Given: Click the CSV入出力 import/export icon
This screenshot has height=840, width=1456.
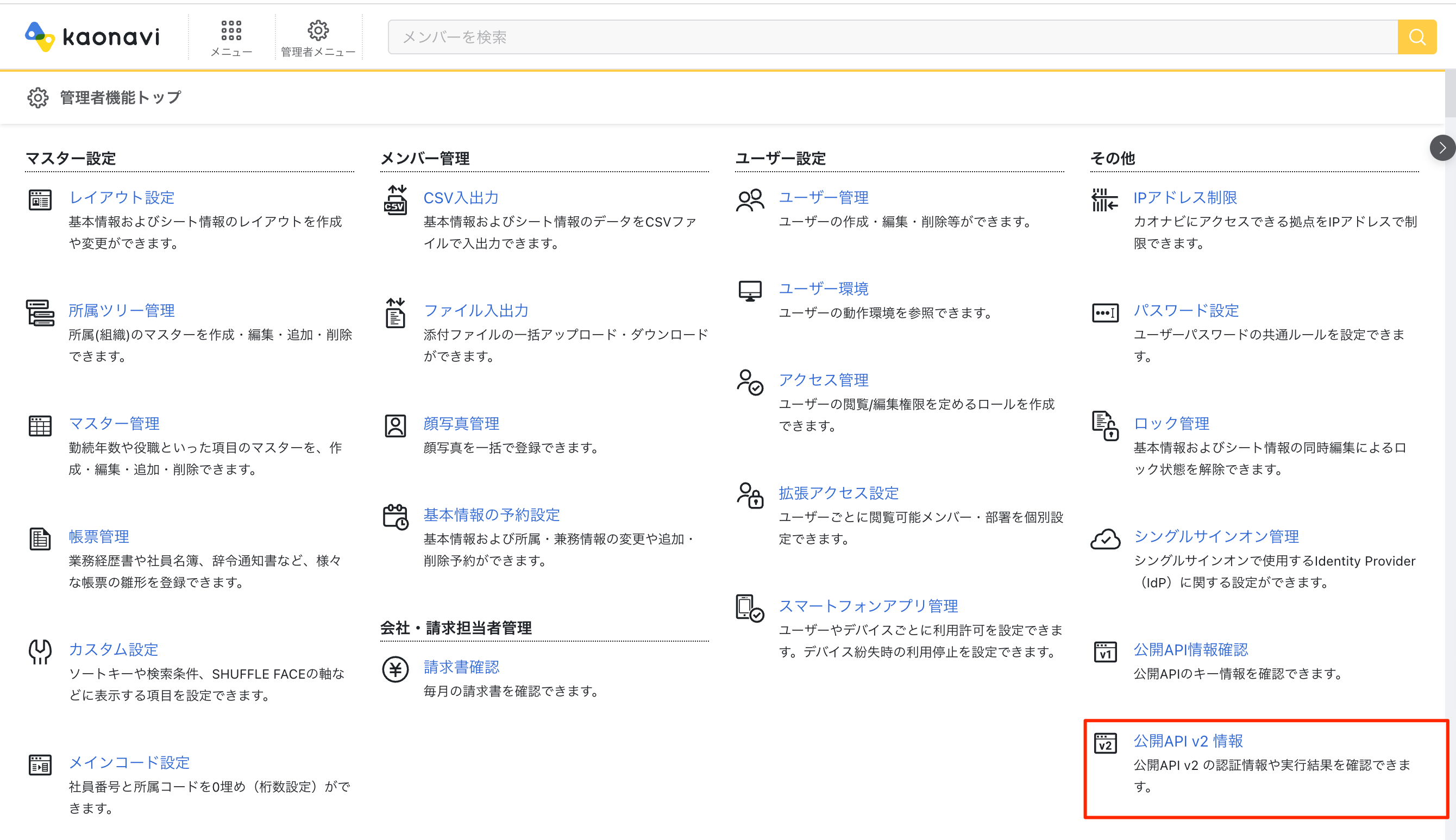Looking at the screenshot, I should click(x=395, y=200).
